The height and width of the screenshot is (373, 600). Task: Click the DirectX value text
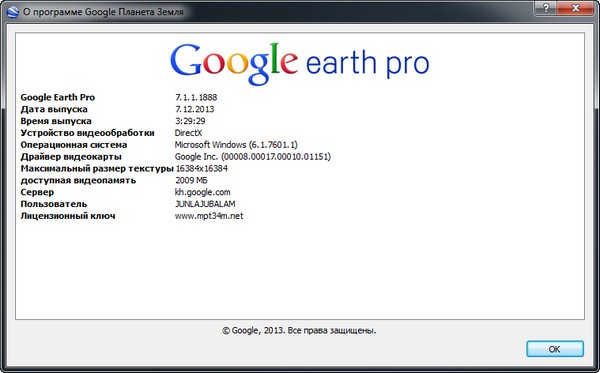[x=188, y=133]
